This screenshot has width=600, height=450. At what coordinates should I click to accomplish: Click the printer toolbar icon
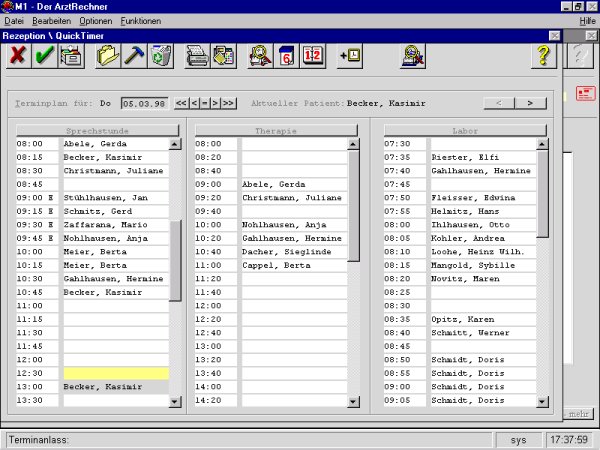(x=197, y=56)
